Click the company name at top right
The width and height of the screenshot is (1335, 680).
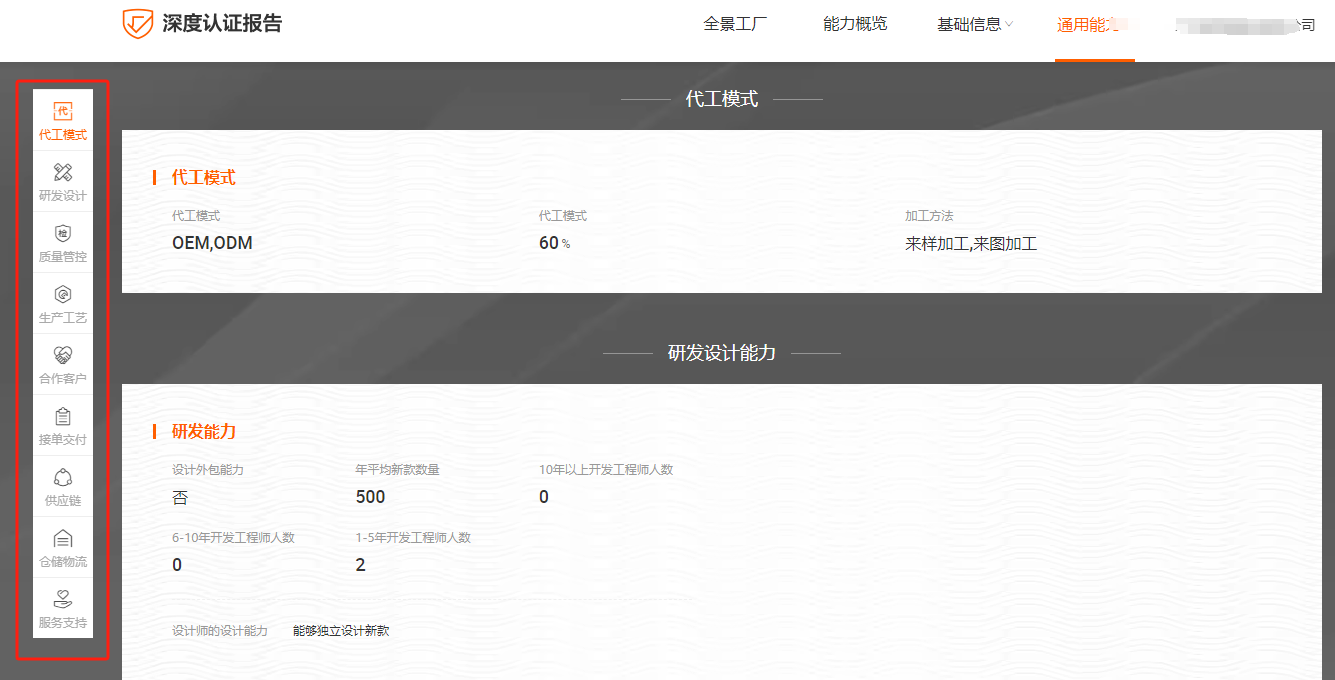pos(1240,24)
